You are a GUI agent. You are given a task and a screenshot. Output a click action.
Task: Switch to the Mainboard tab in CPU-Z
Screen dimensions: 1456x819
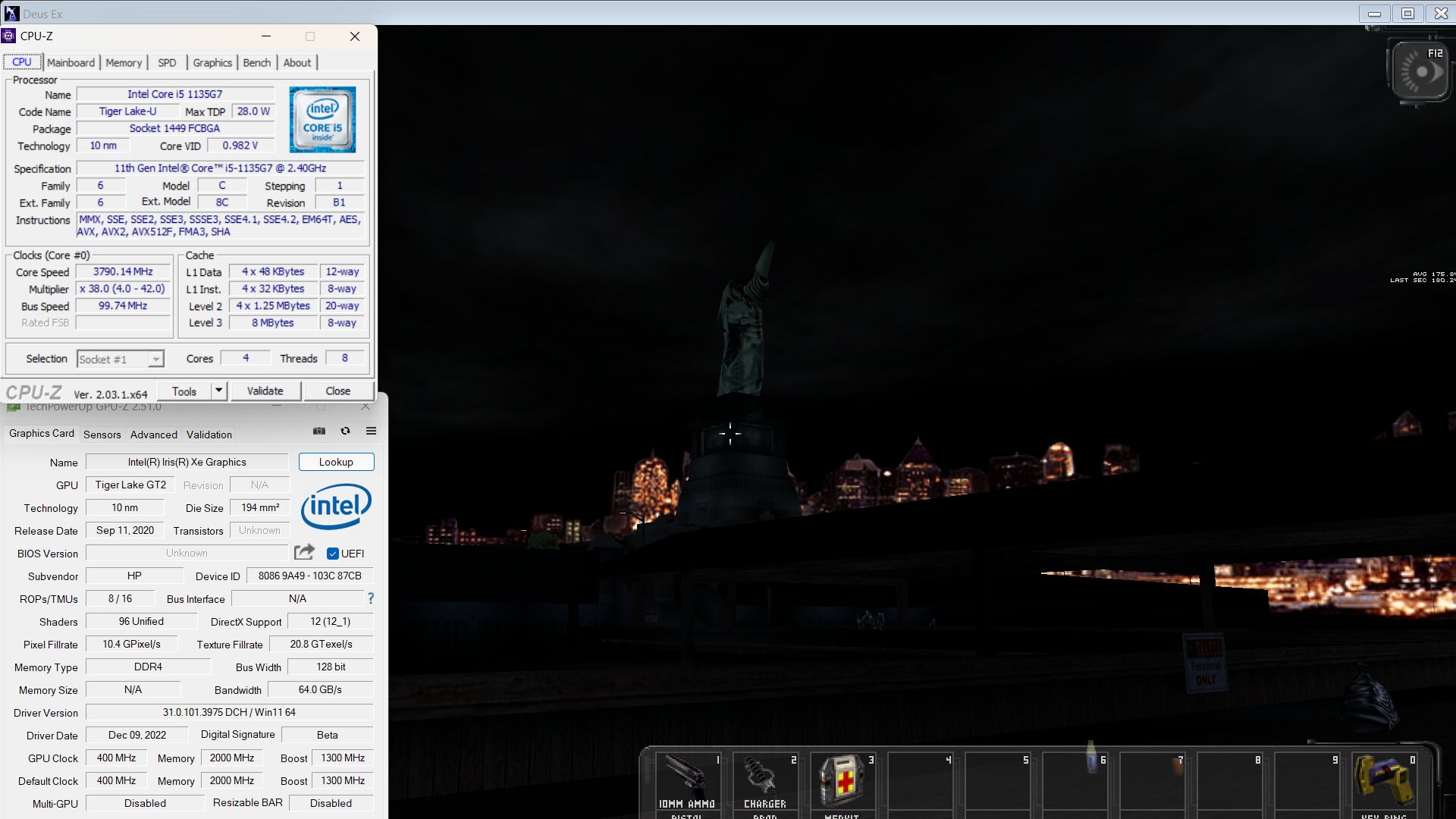pos(71,63)
